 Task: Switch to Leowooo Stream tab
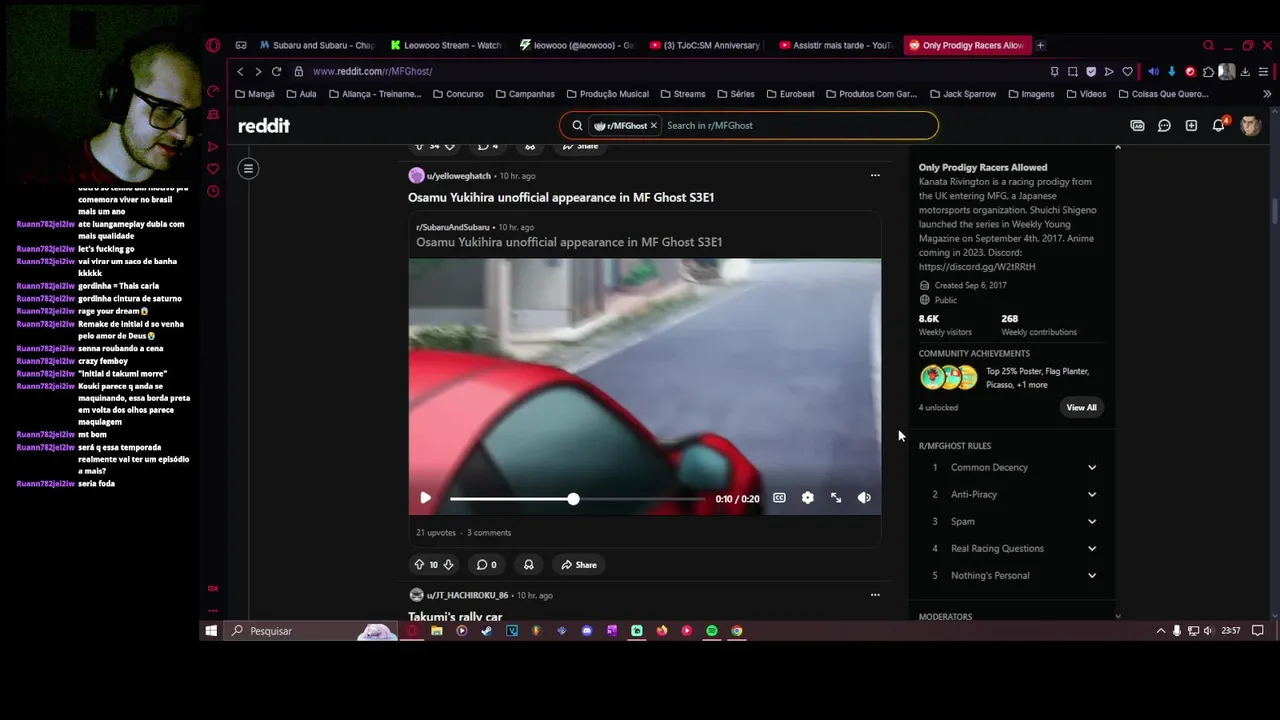coord(446,45)
